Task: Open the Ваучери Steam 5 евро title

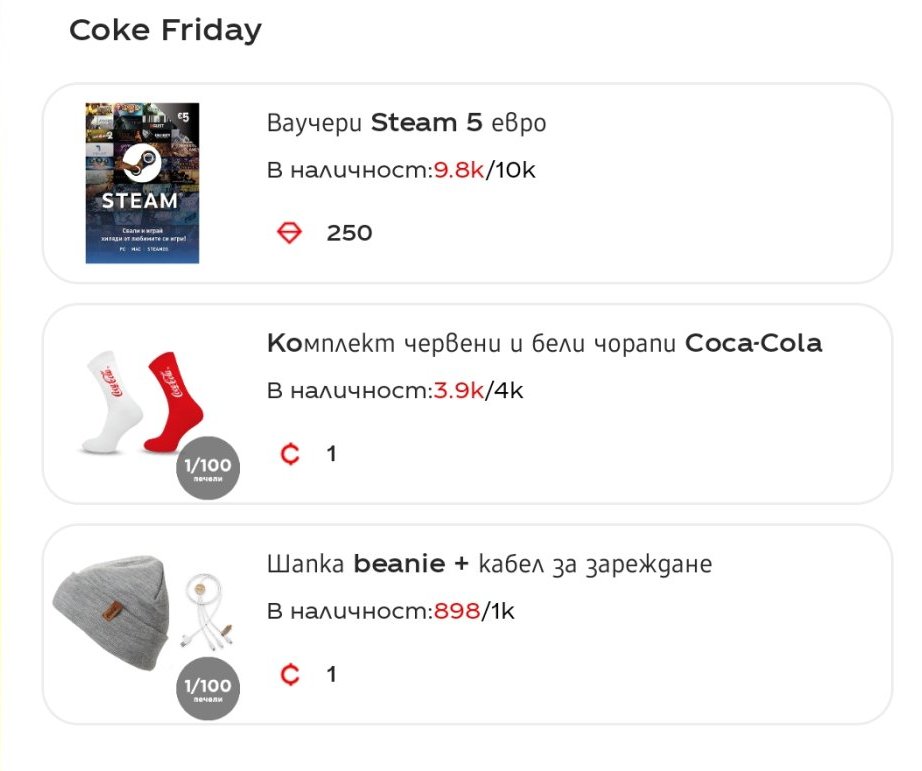Action: coord(406,123)
